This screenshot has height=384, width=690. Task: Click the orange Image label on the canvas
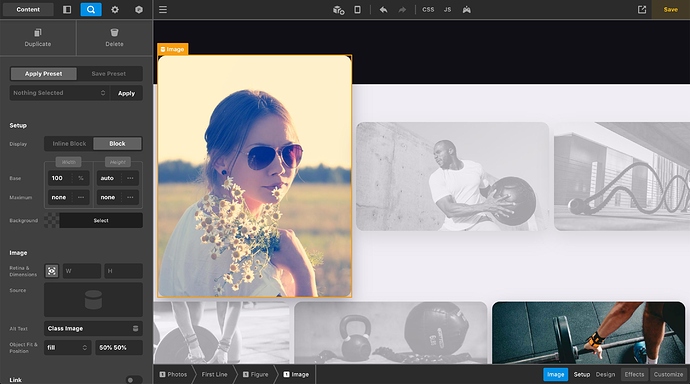click(x=172, y=49)
